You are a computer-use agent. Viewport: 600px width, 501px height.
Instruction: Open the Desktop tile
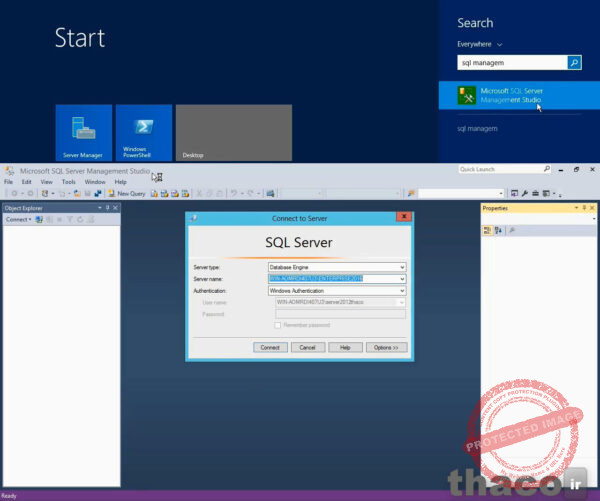(234, 132)
